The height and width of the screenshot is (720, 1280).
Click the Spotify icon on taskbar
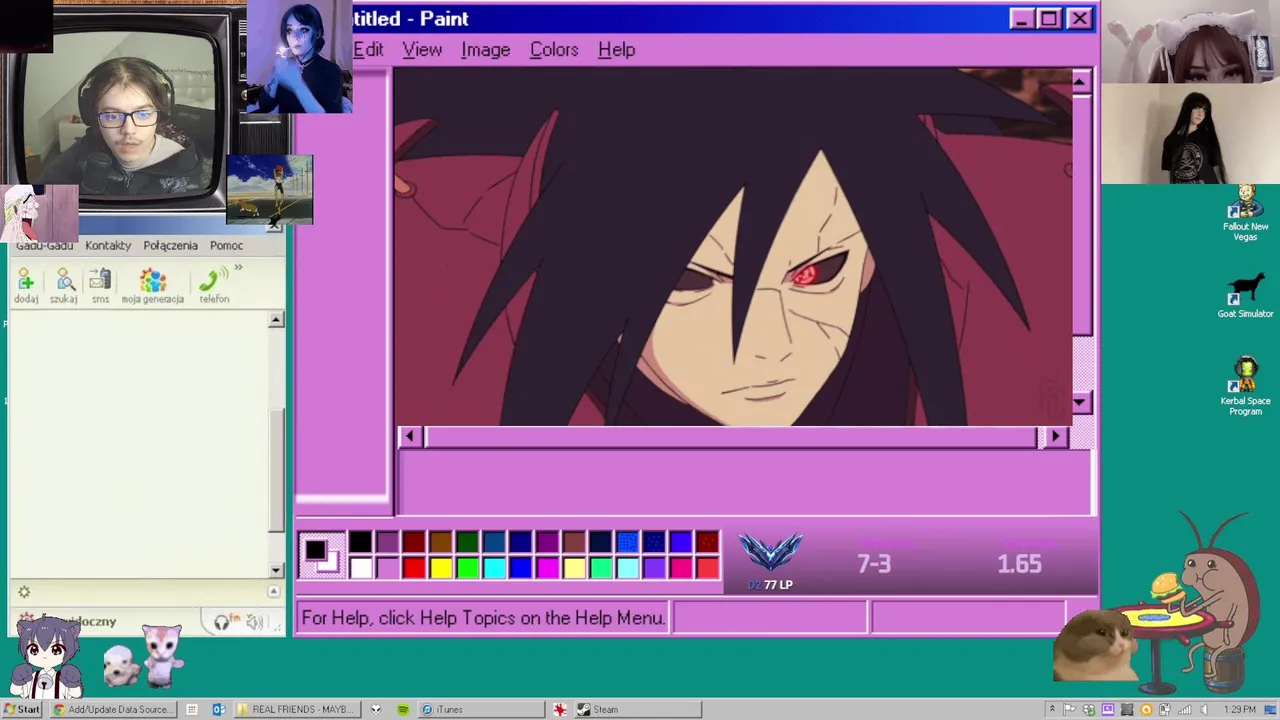click(403, 709)
